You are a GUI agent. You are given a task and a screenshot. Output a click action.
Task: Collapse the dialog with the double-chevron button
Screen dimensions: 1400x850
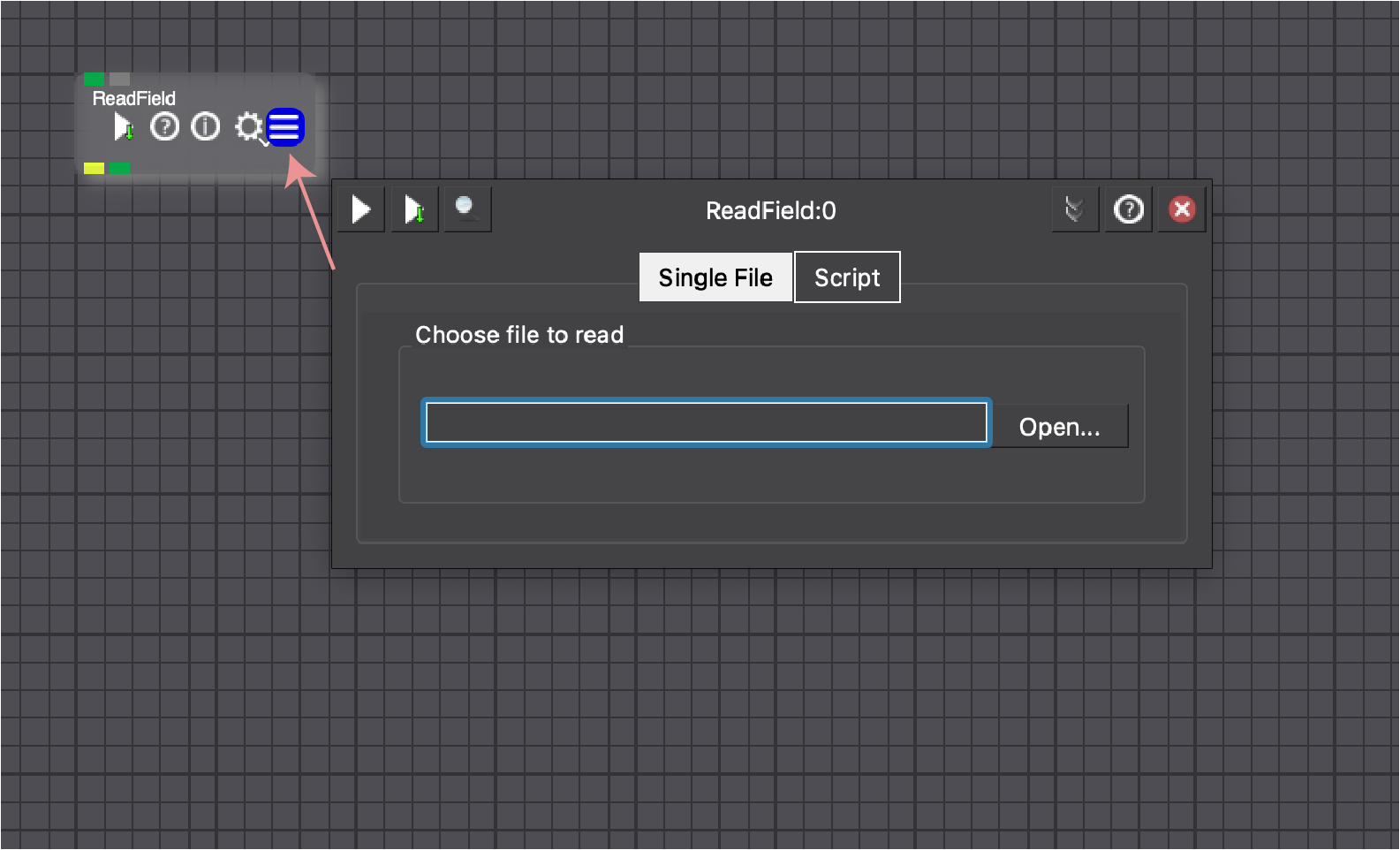tap(1075, 209)
